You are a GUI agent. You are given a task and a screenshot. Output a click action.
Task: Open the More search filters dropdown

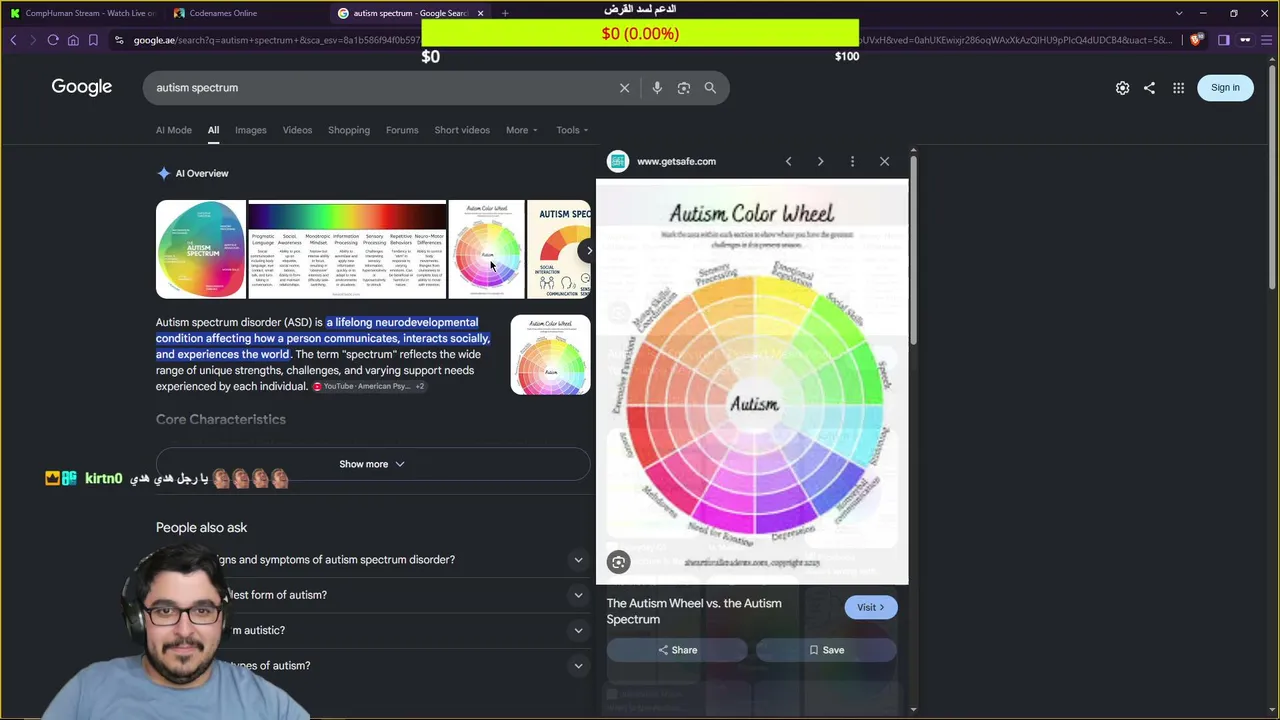pos(522,130)
